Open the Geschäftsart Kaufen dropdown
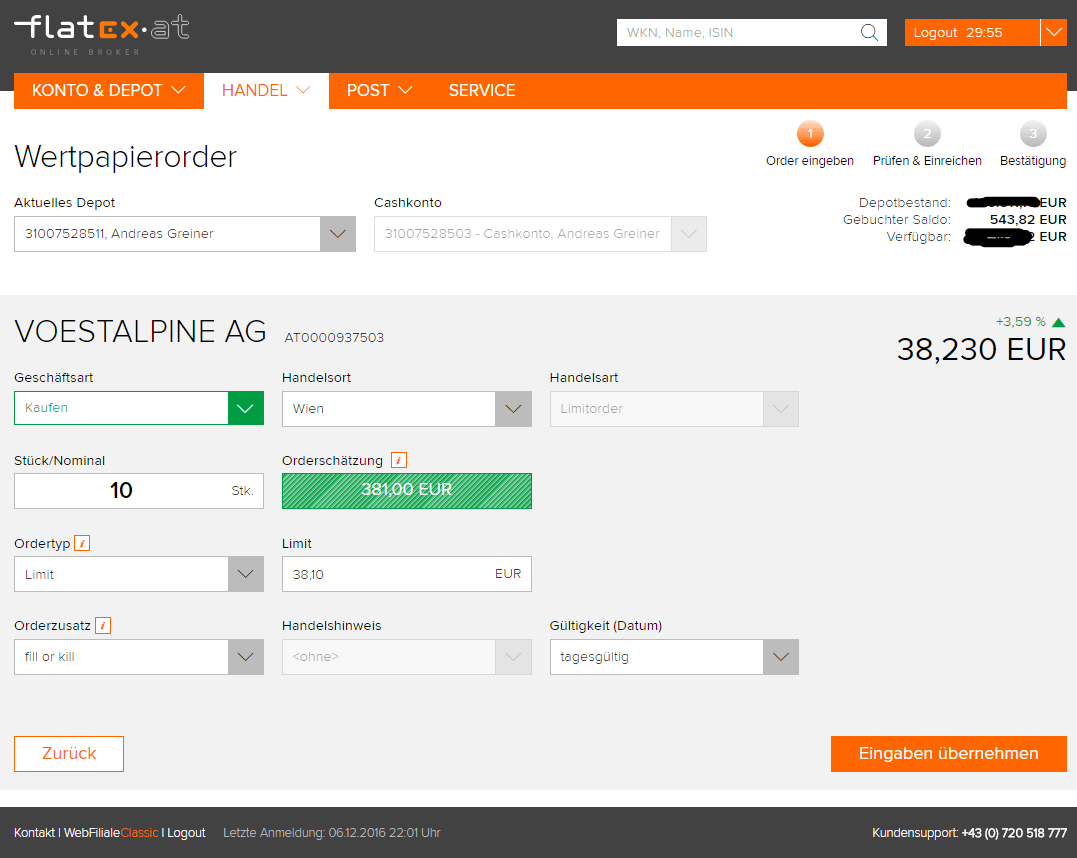 pyautogui.click(x=139, y=408)
